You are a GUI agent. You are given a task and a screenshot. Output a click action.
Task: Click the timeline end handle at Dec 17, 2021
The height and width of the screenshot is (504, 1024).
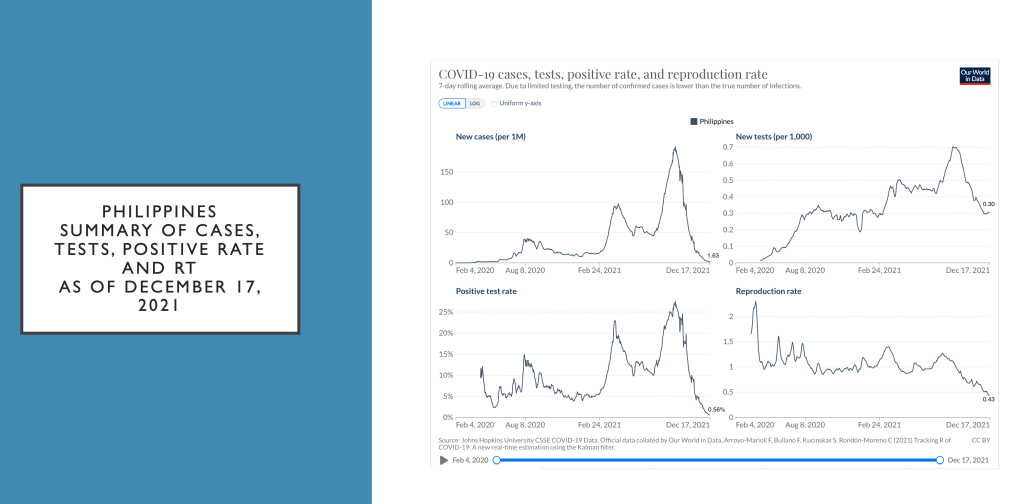click(x=939, y=460)
